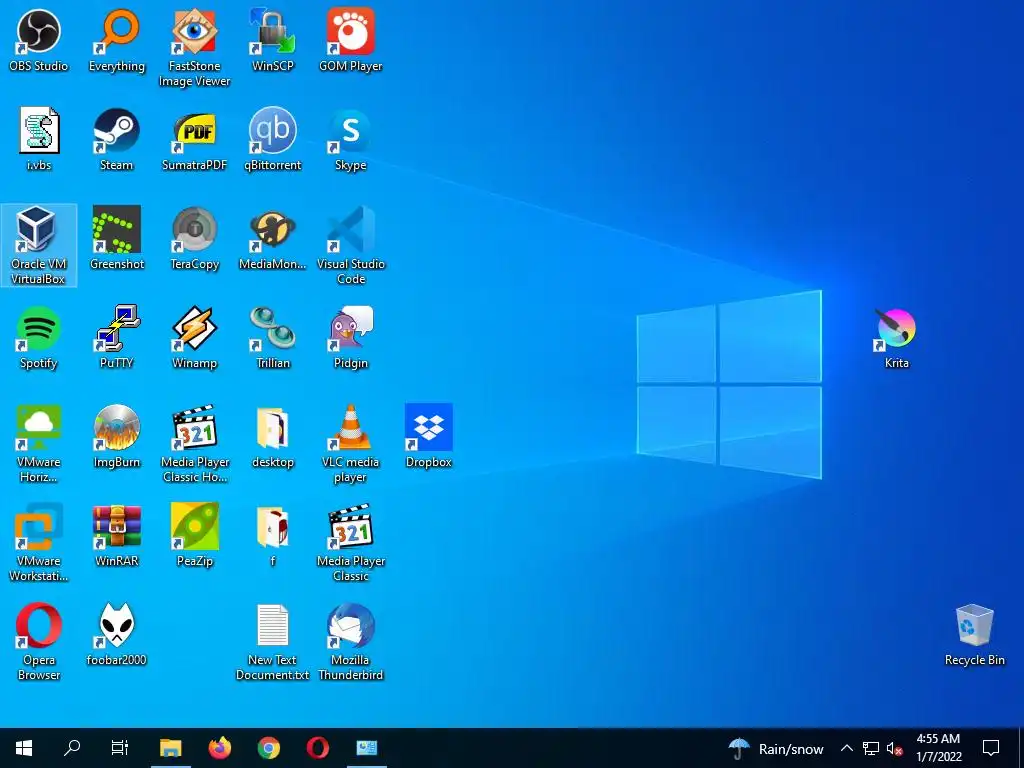Click the qBittorrent shortcut

273,139
